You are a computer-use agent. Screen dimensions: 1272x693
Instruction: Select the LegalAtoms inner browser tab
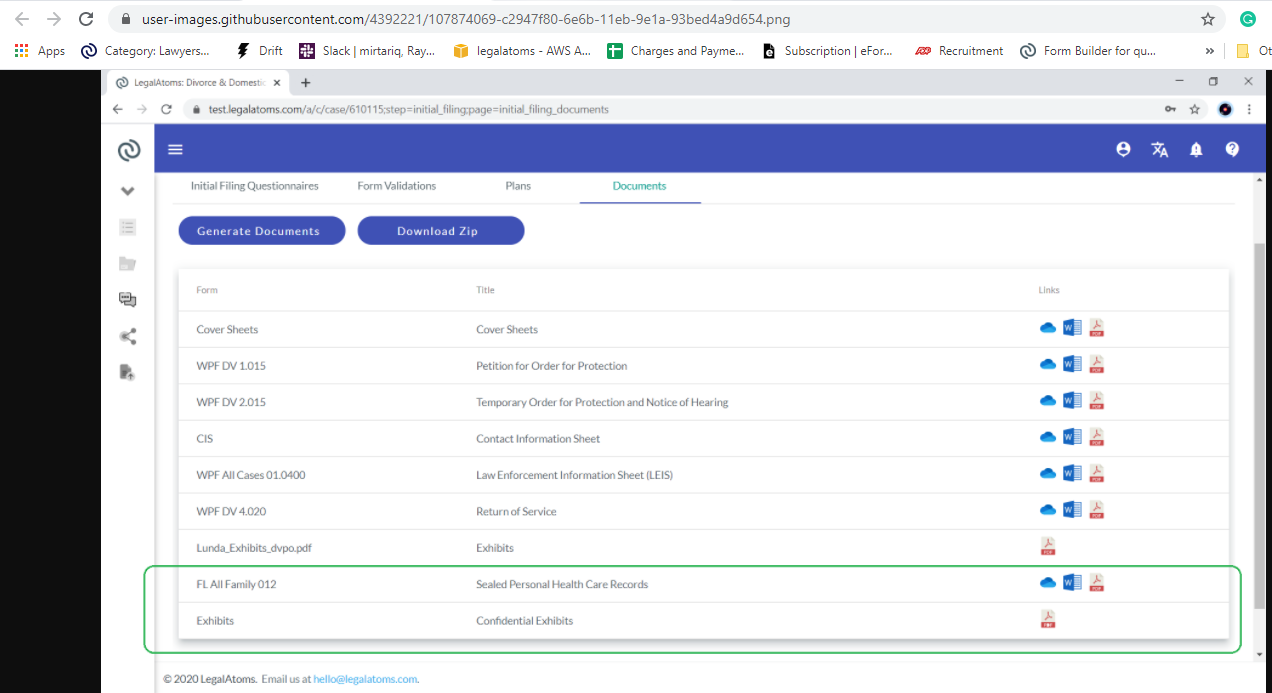pos(198,82)
